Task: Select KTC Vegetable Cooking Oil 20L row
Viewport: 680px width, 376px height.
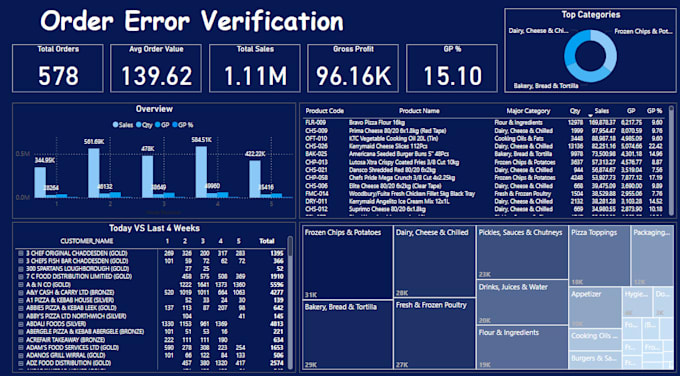Action: click(484, 139)
